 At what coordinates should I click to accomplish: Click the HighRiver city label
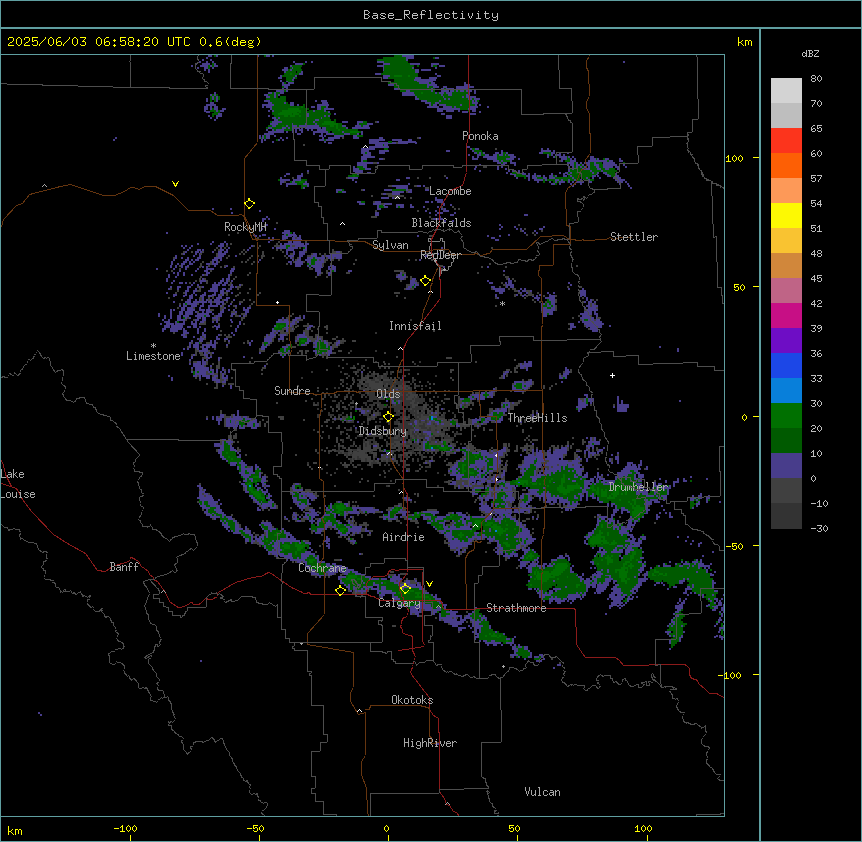(430, 743)
